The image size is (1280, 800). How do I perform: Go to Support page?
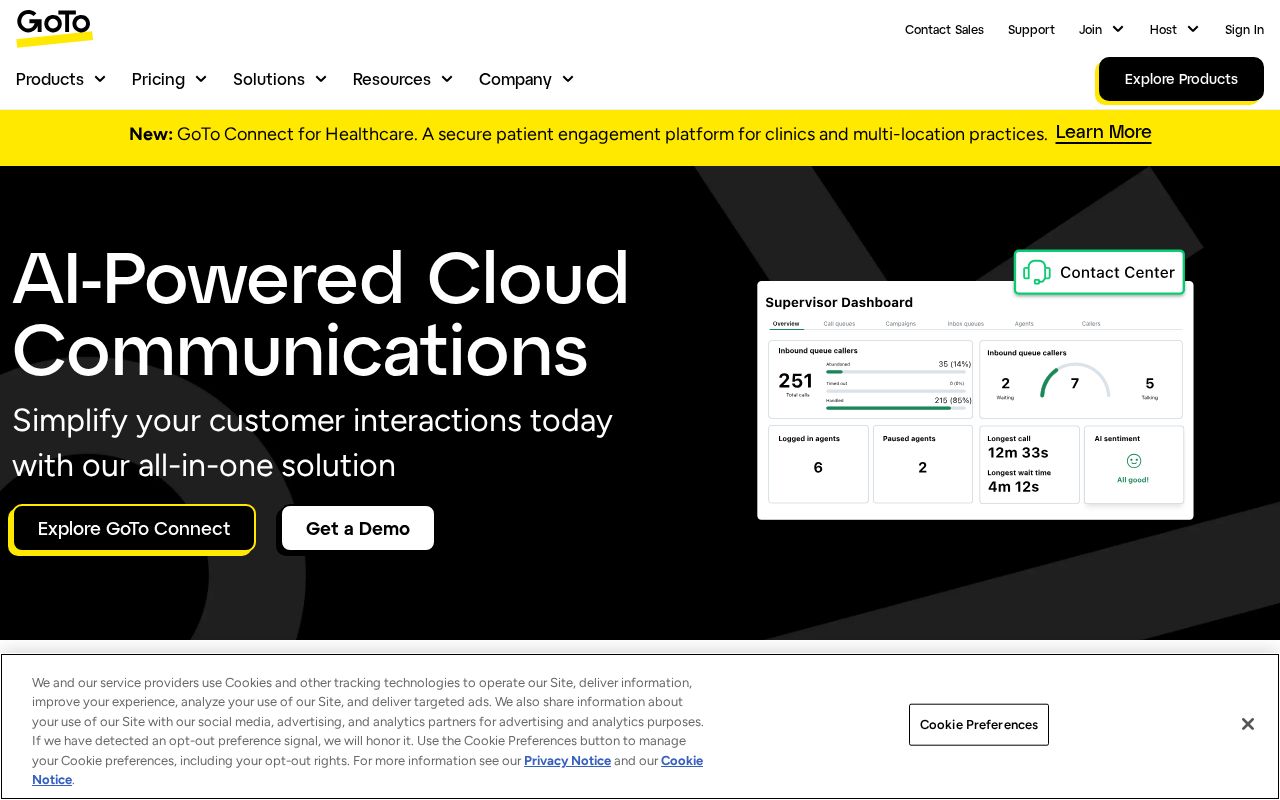pos(1031,29)
